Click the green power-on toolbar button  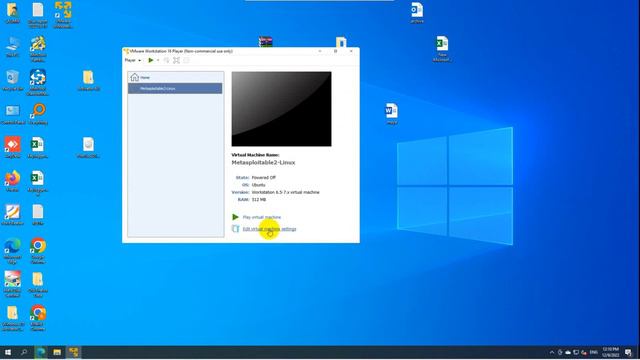tap(151, 60)
